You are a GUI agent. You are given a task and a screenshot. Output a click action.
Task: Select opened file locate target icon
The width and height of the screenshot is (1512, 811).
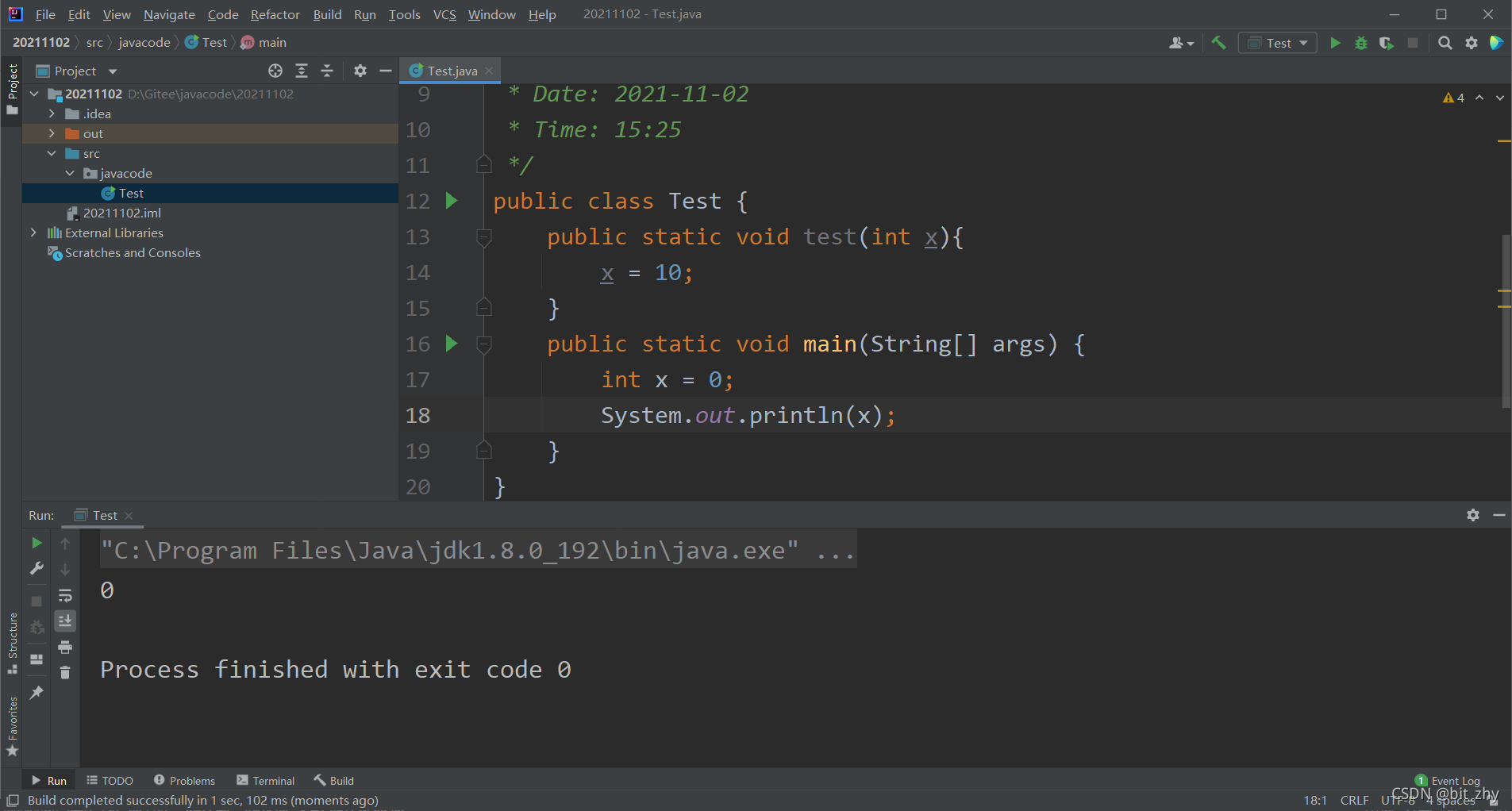click(x=275, y=71)
